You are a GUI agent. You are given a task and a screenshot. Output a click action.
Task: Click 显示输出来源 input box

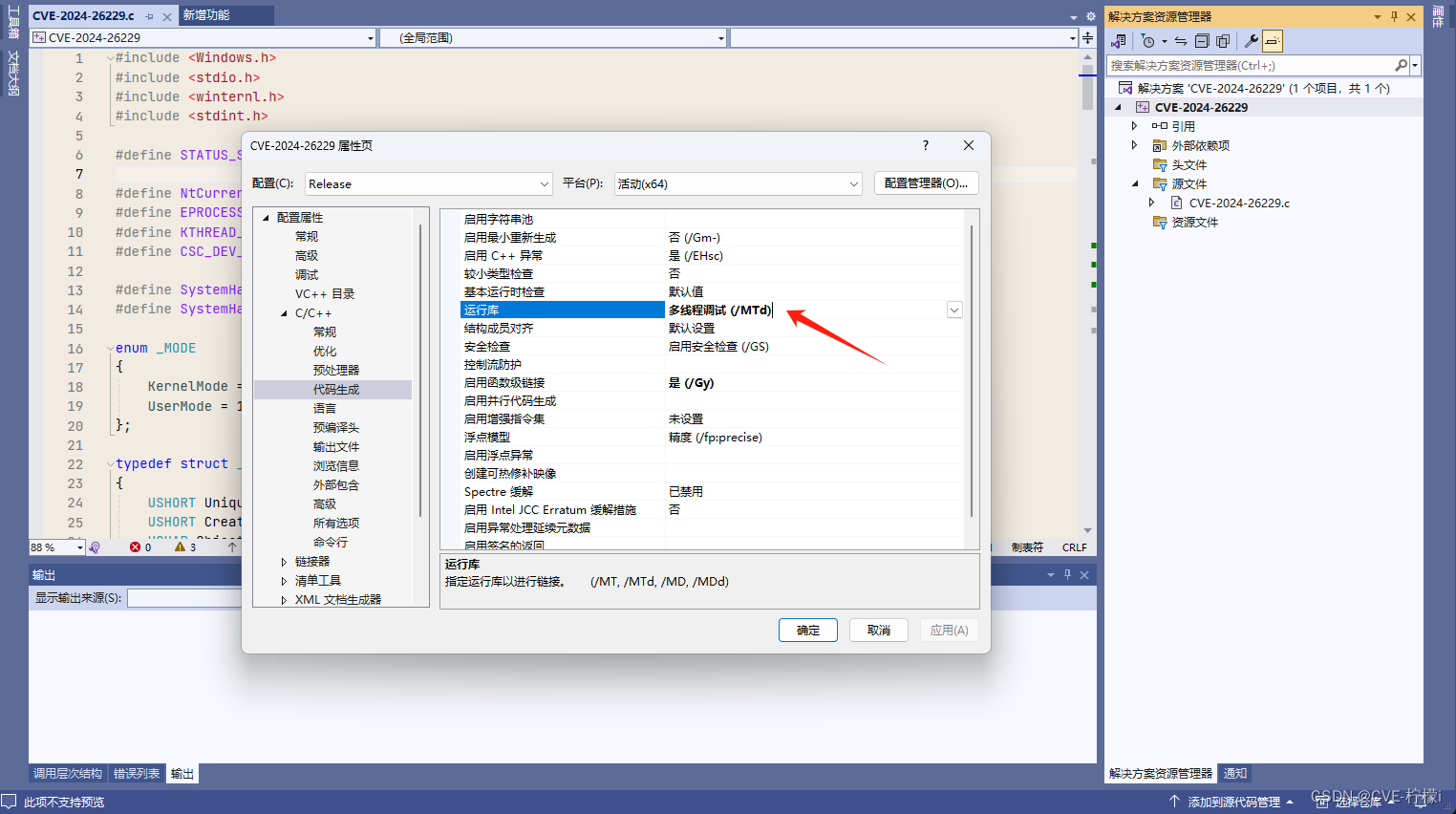(x=184, y=598)
